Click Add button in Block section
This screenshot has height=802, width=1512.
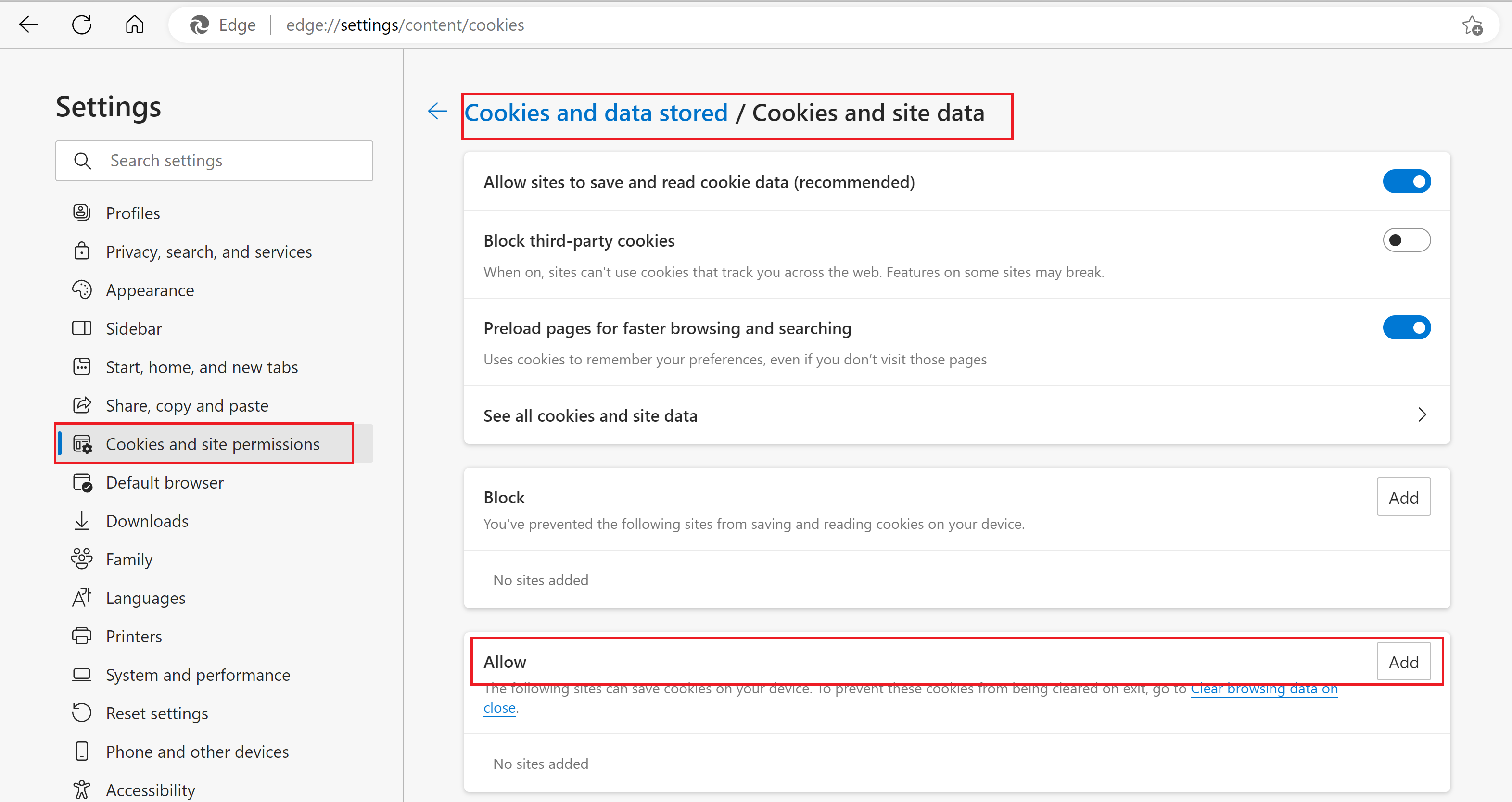[x=1403, y=498]
